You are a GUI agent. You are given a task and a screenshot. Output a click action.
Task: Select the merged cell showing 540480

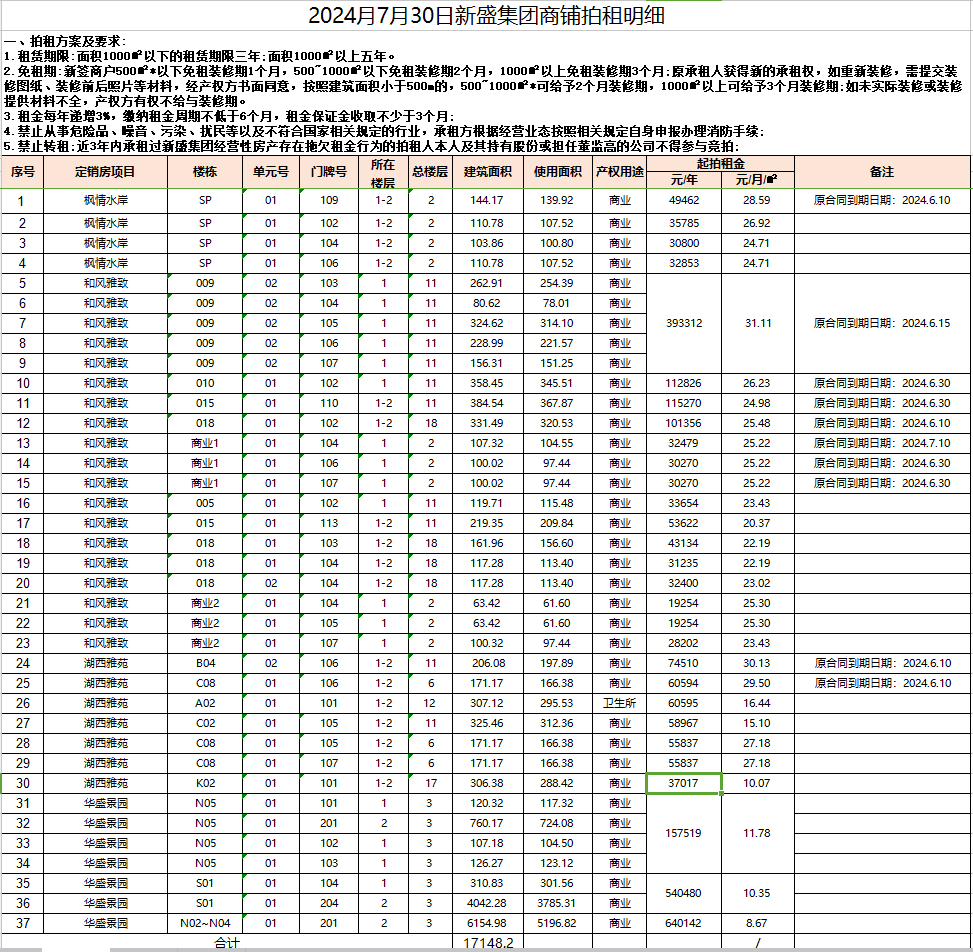684,893
